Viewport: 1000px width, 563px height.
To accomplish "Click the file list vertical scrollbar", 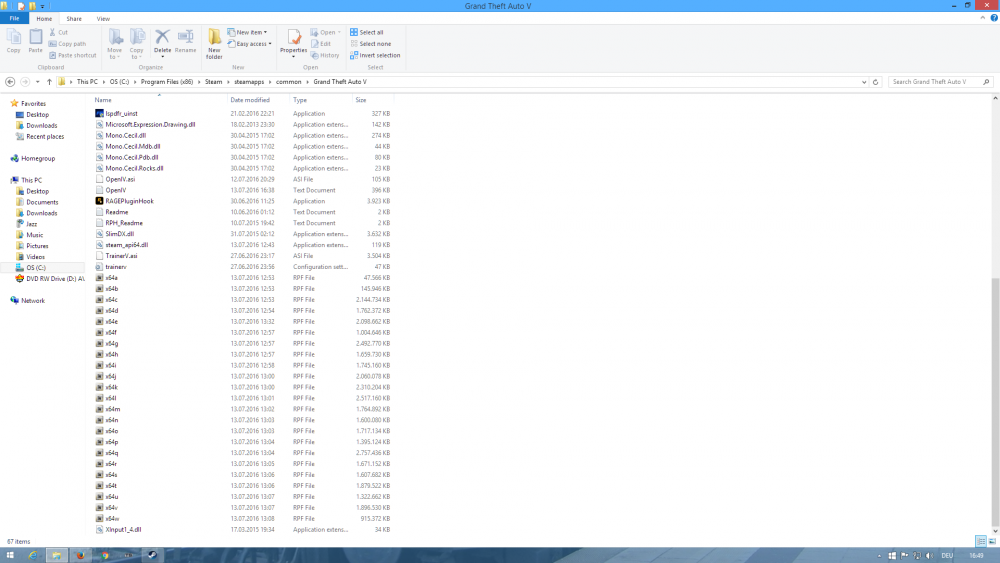I will coord(995,402).
